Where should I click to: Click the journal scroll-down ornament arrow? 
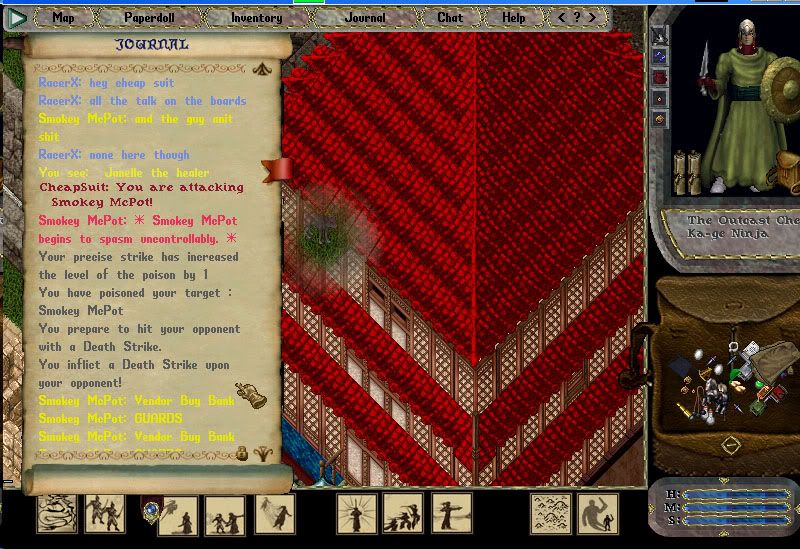click(x=263, y=454)
